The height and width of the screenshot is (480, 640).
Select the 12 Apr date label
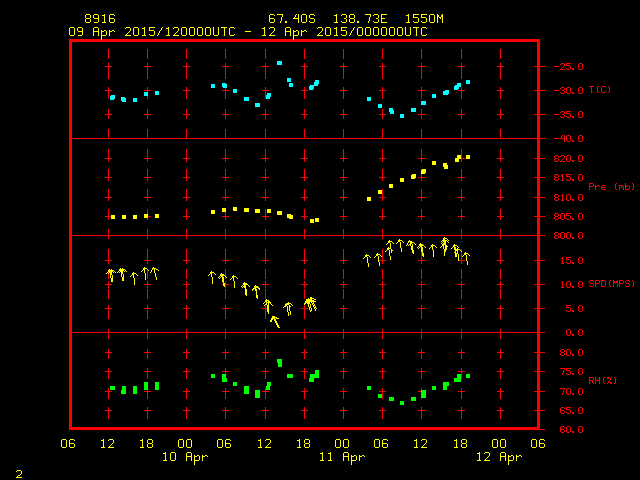(498, 457)
